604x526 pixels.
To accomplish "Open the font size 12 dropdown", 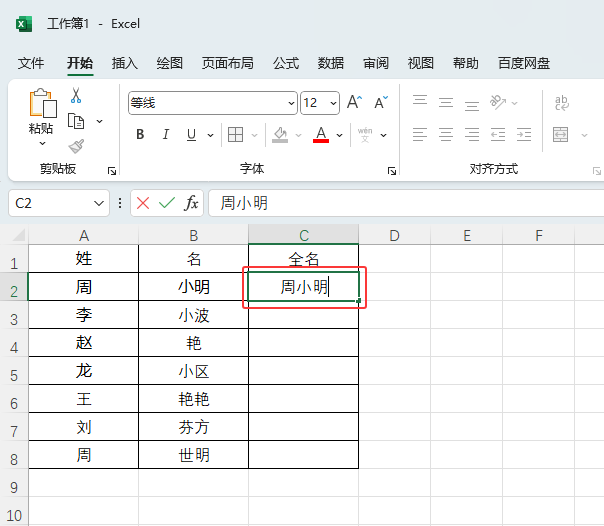I will click(333, 103).
